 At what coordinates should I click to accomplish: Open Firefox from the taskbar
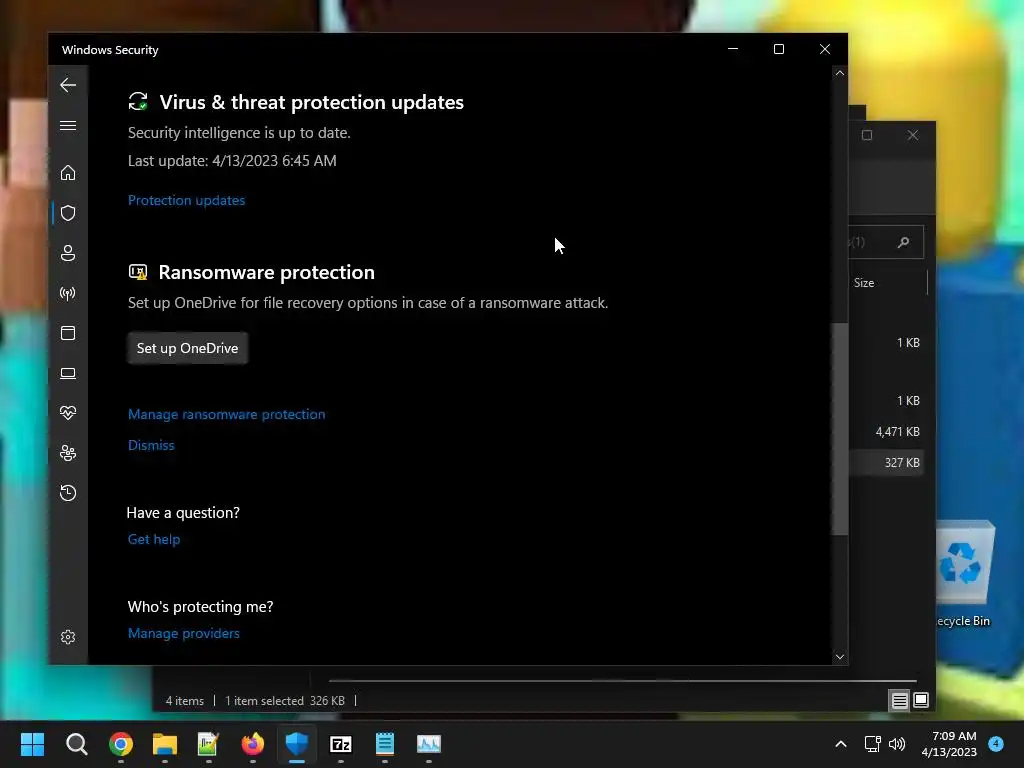[x=253, y=744]
